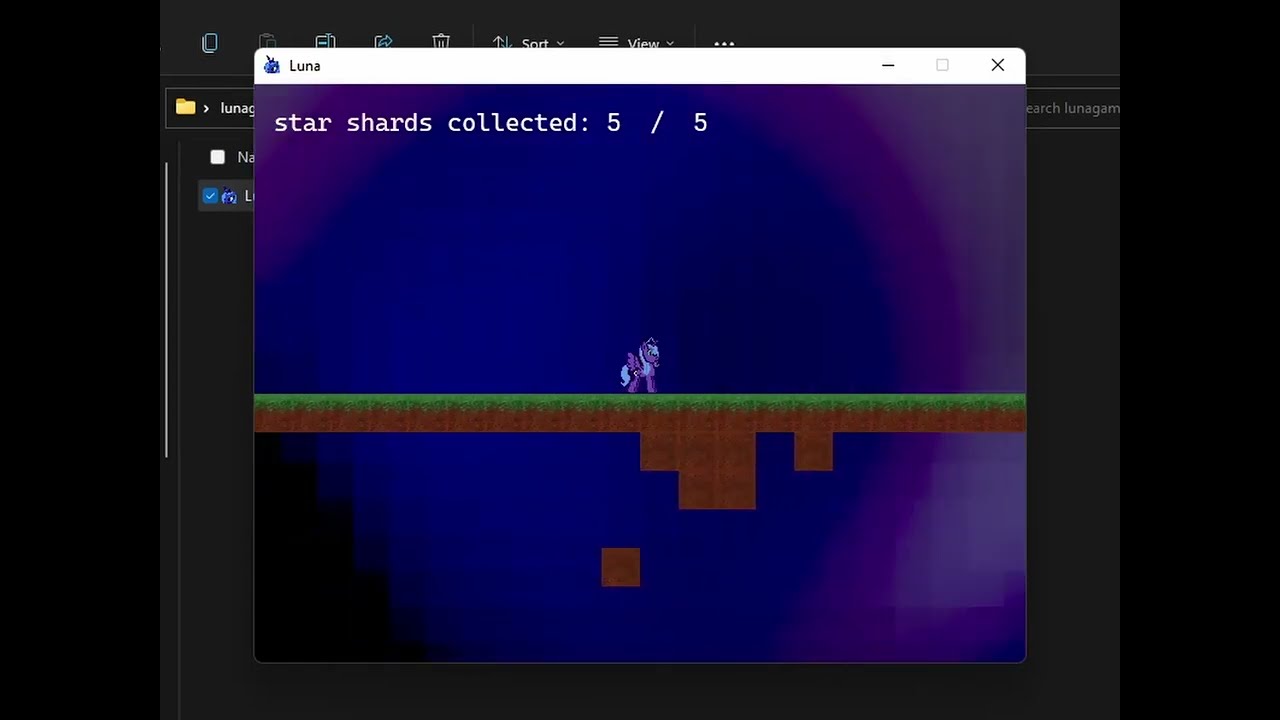Click the lone dirt block below platform
The width and height of the screenshot is (1280, 720).
coord(620,567)
